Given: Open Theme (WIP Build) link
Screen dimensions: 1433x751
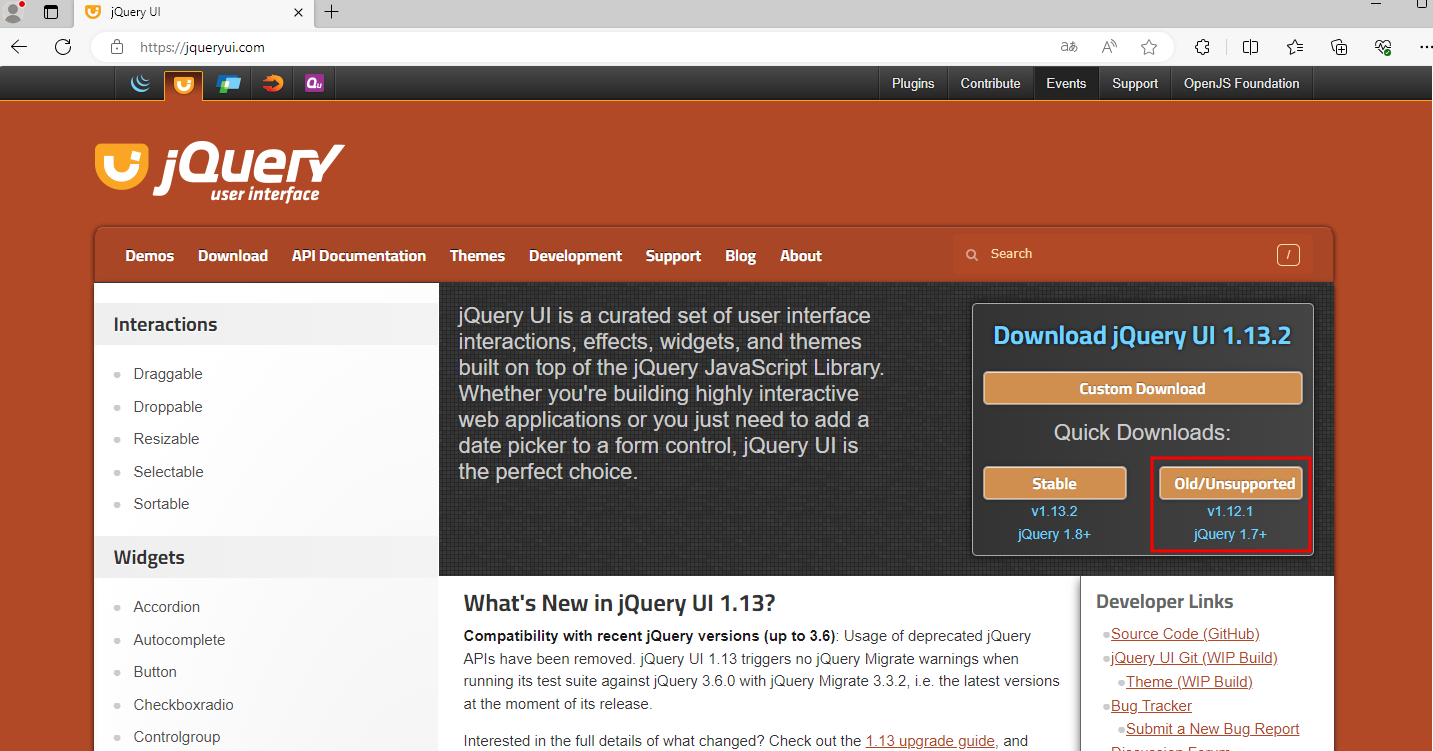Looking at the screenshot, I should point(1189,682).
